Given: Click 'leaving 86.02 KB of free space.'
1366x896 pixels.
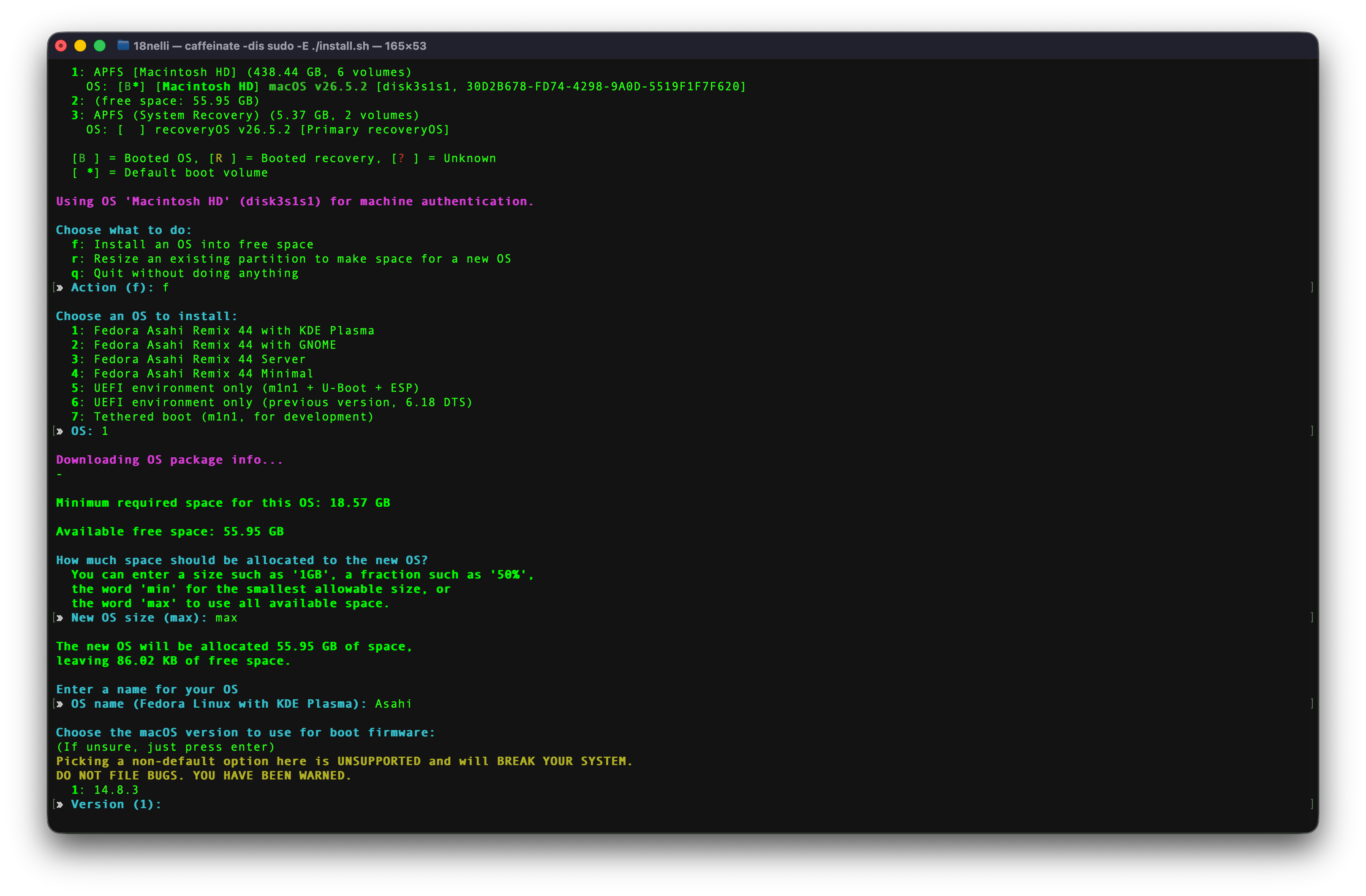Looking at the screenshot, I should tap(173, 661).
